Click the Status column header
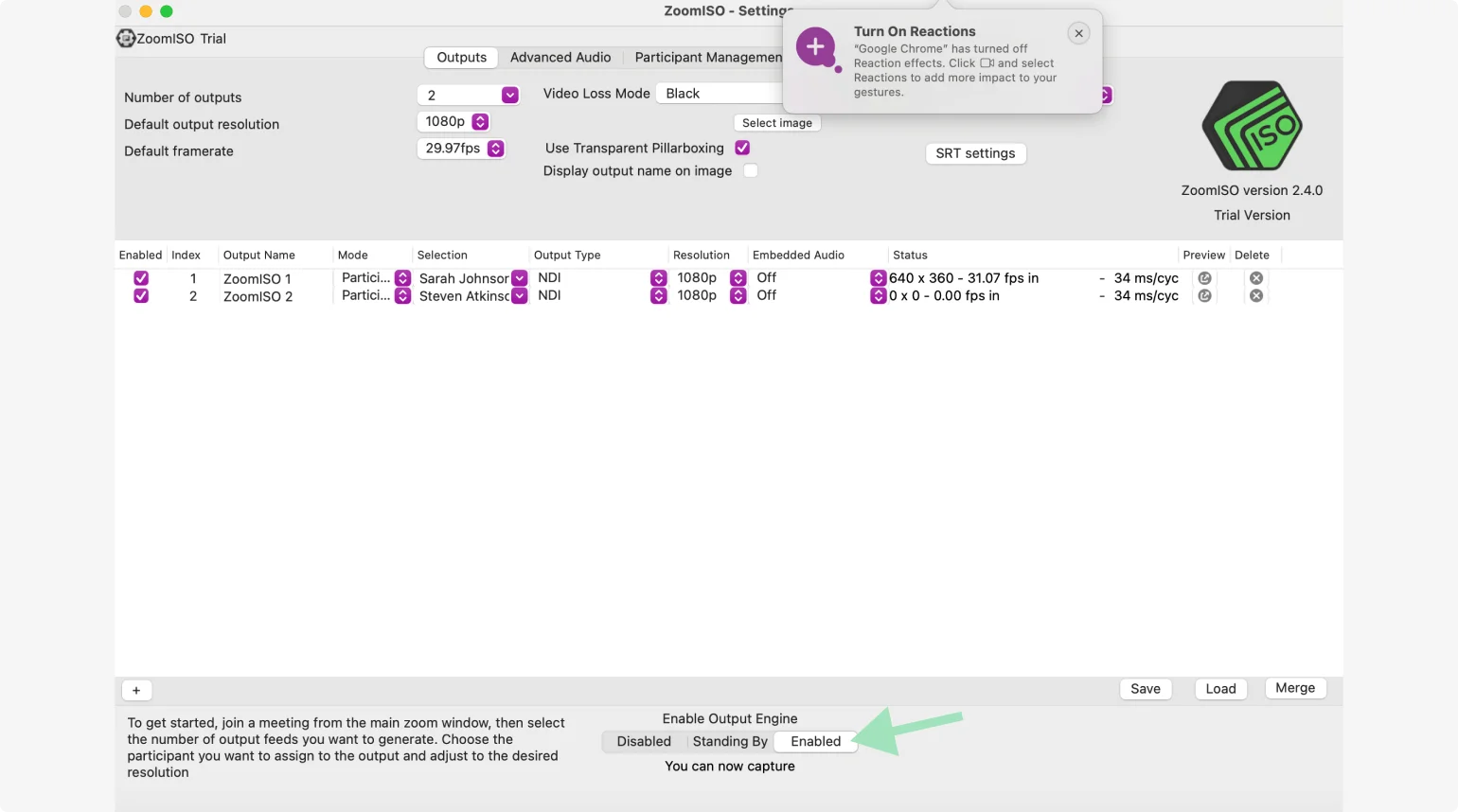The width and height of the screenshot is (1458, 812). coord(910,255)
